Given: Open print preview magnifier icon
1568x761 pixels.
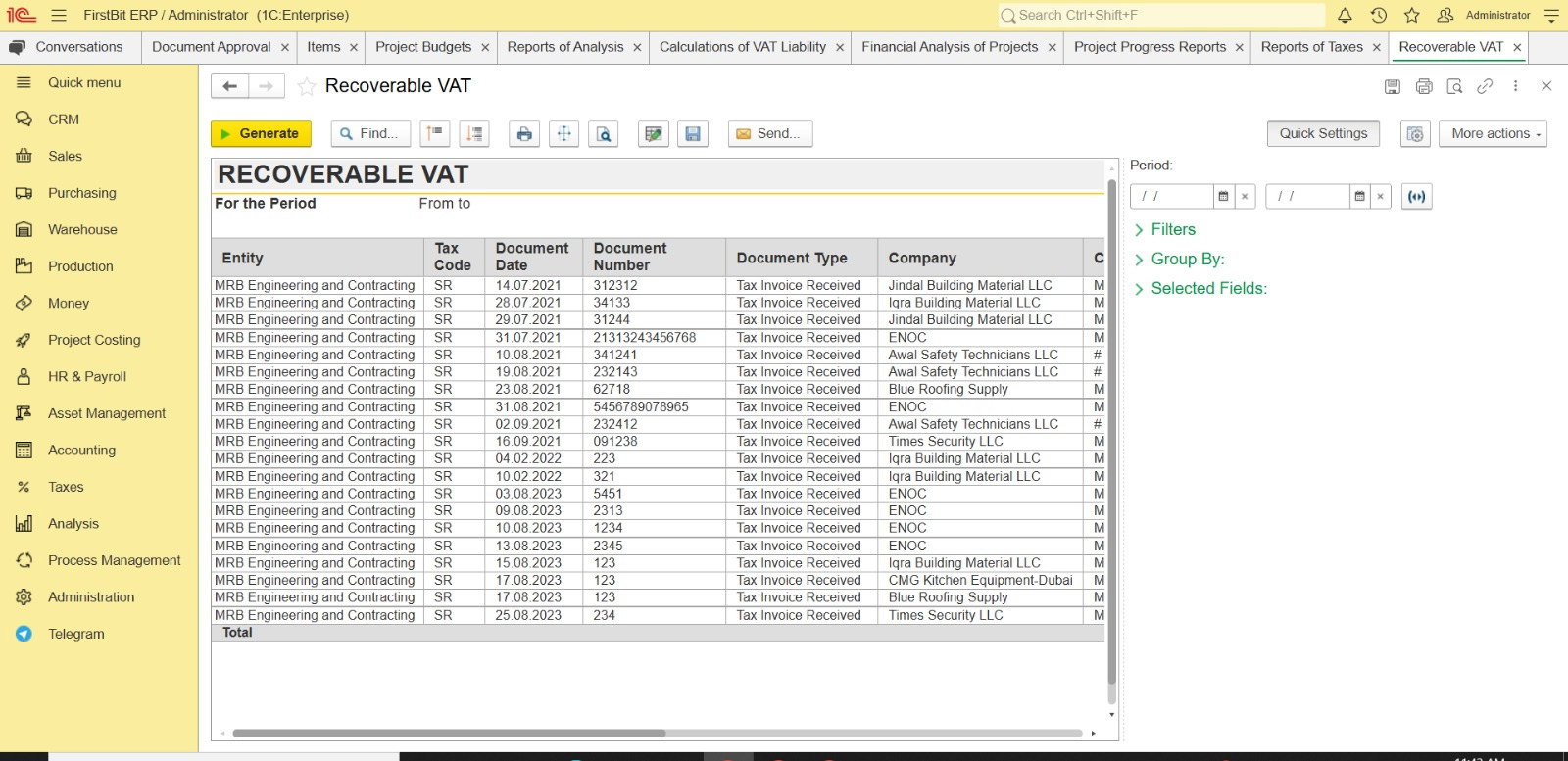Looking at the screenshot, I should (x=604, y=134).
